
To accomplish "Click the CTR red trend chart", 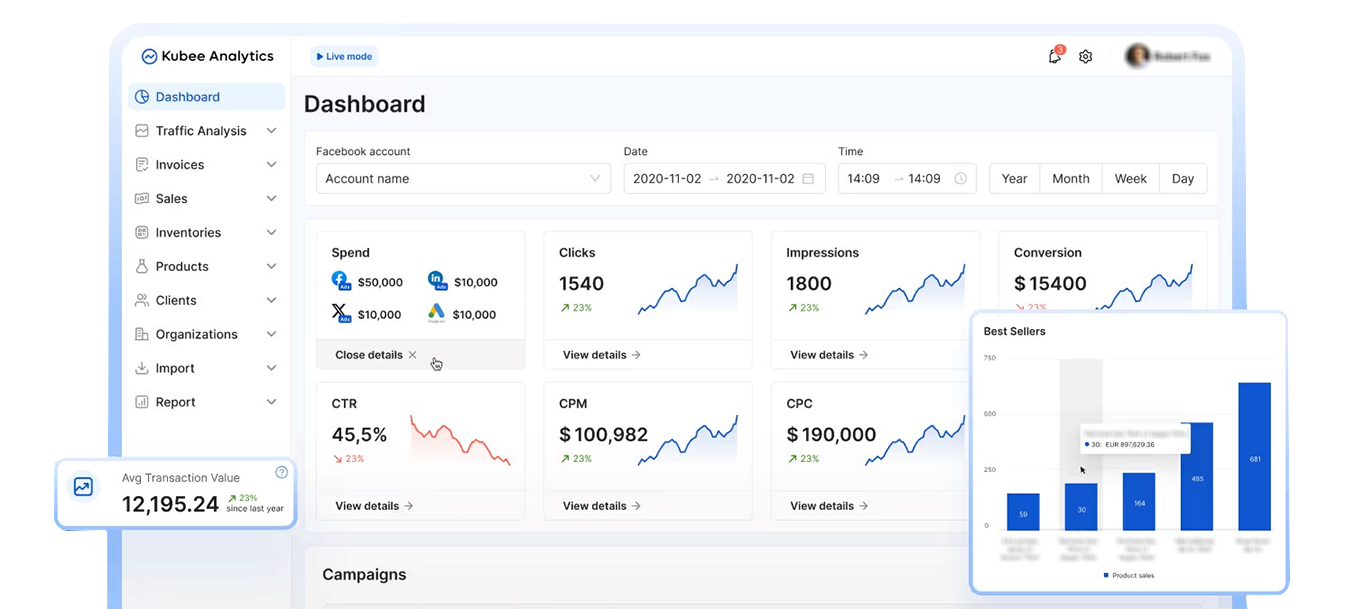I will 460,441.
